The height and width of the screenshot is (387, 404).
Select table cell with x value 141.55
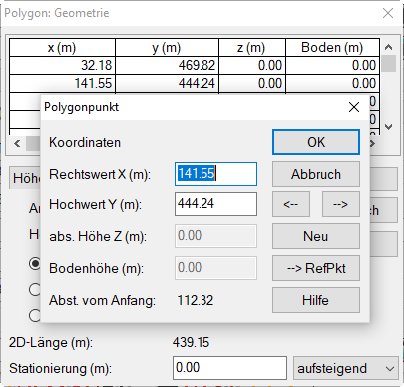(x=62, y=83)
